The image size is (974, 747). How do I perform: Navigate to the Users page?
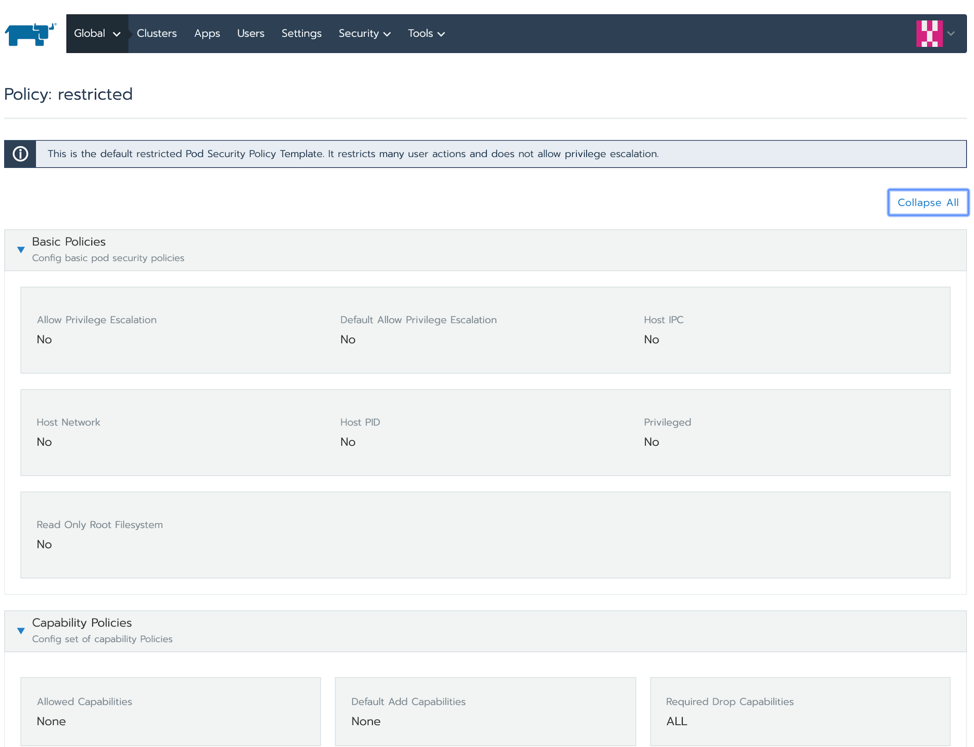[x=250, y=34]
